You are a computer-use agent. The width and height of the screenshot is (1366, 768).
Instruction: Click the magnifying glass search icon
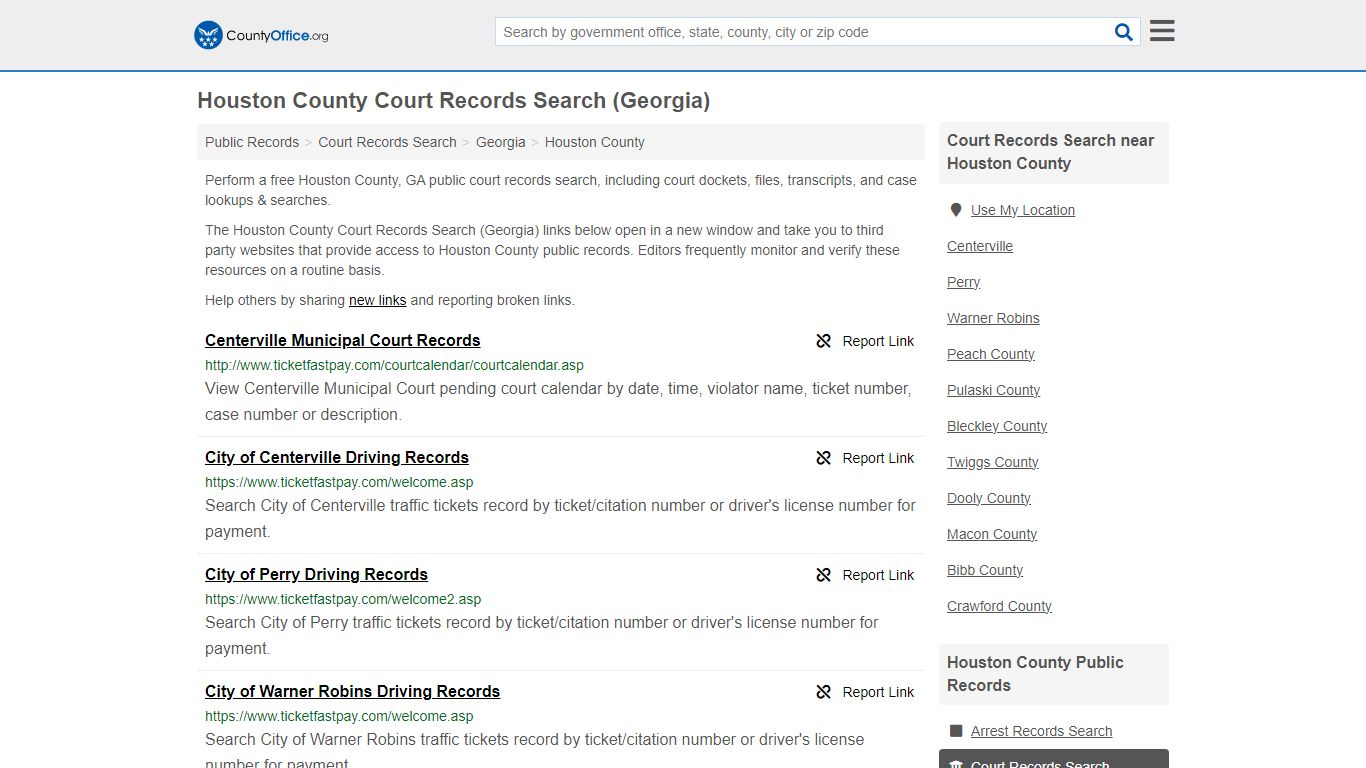(x=1124, y=32)
